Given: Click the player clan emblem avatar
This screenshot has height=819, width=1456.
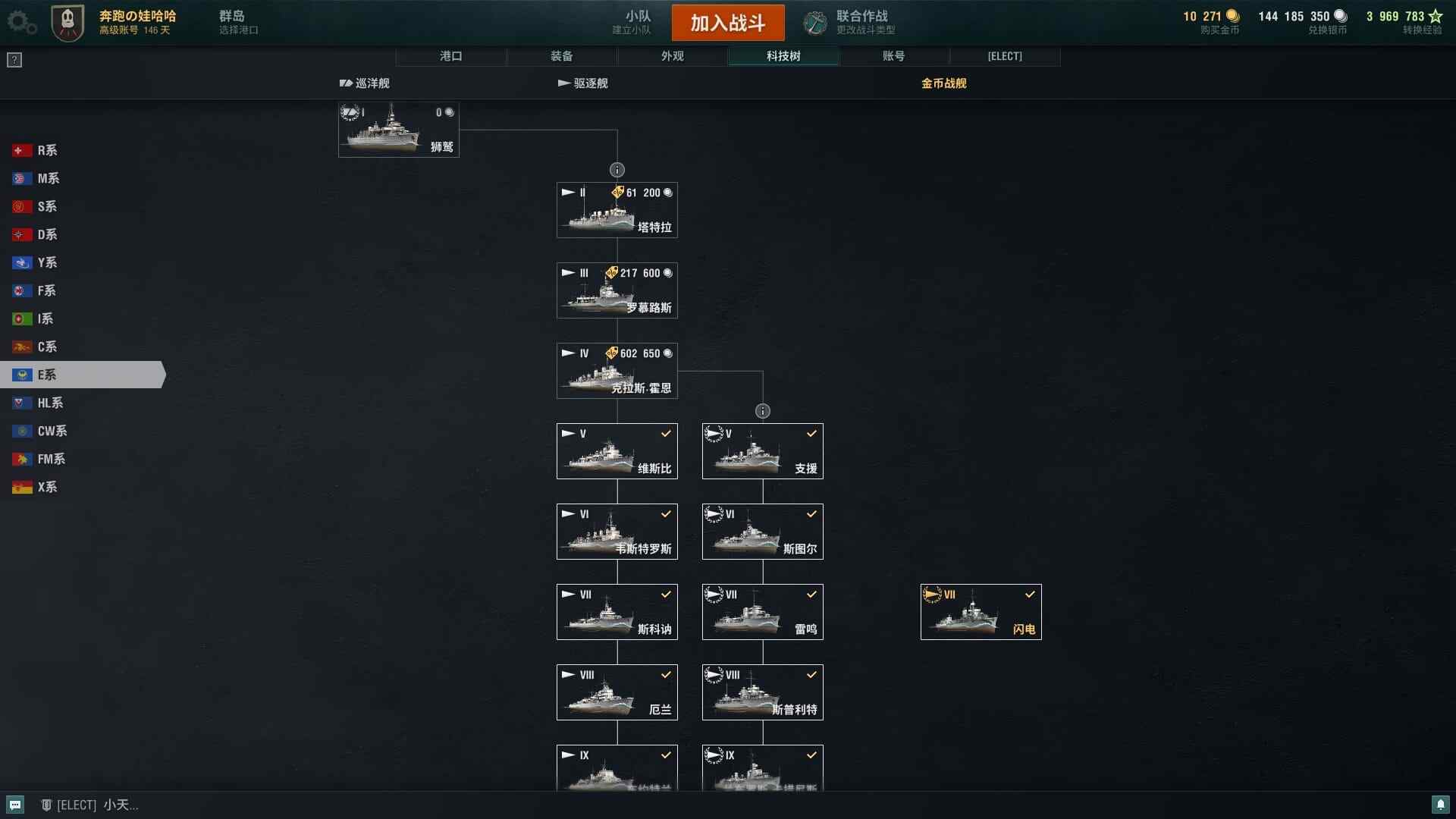Looking at the screenshot, I should click(67, 23).
